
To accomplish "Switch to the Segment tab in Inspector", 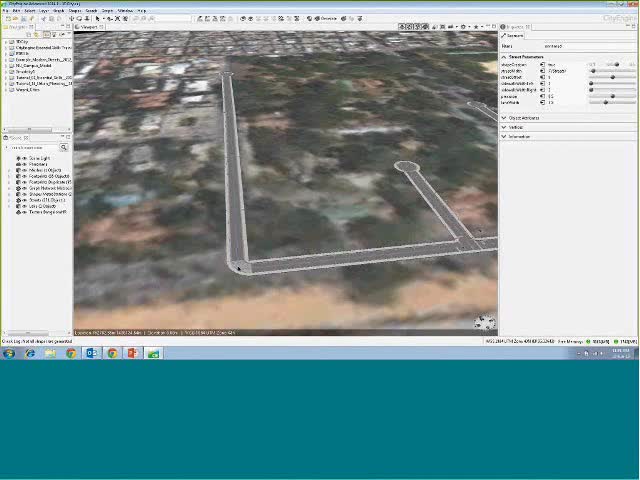I will point(513,36).
